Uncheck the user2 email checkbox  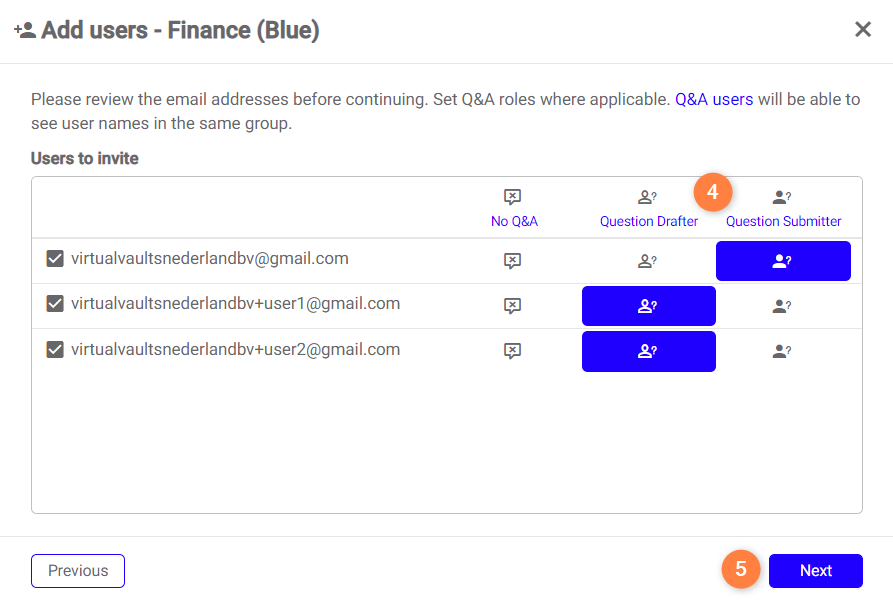(56, 350)
